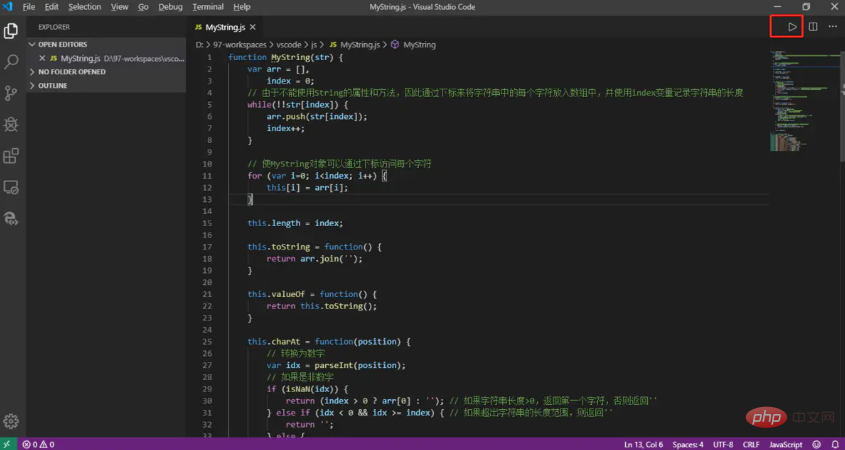Click the JavaScript language mode indicator

[x=786, y=444]
